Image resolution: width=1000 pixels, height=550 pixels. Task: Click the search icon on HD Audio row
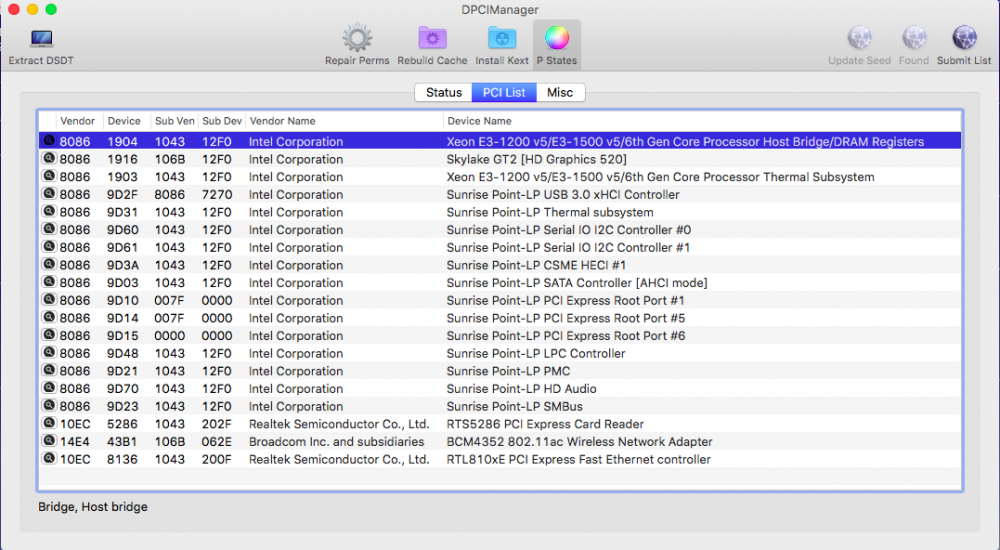(x=49, y=387)
